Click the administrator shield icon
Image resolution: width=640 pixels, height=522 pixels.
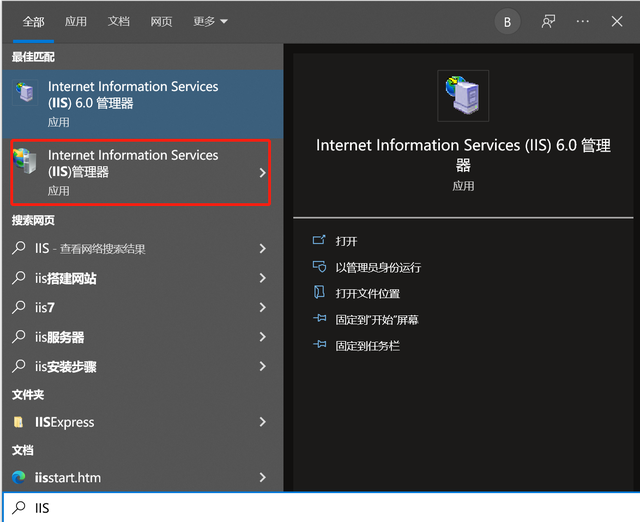319,267
